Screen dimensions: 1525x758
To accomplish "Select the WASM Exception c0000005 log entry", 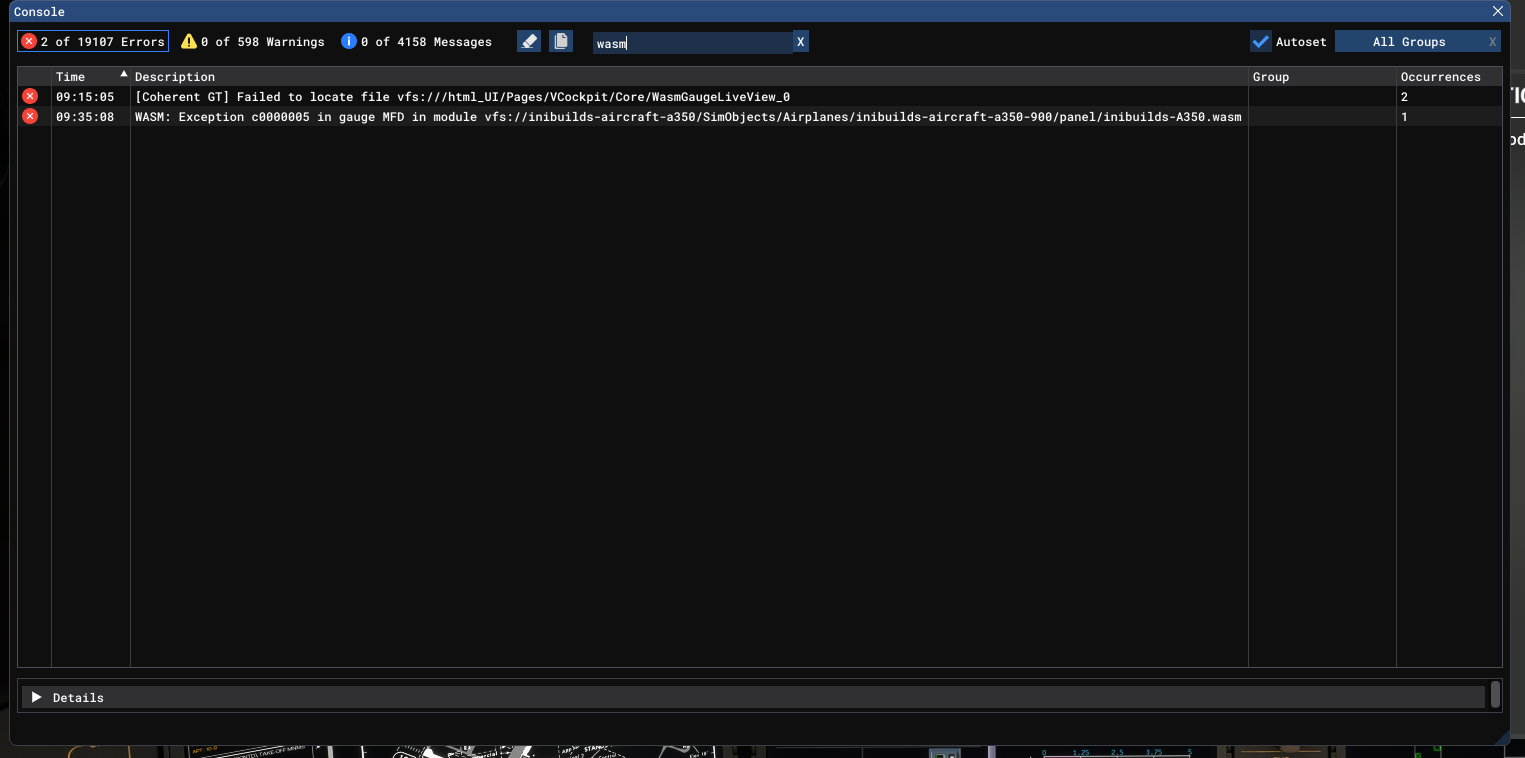I will click(x=687, y=117).
